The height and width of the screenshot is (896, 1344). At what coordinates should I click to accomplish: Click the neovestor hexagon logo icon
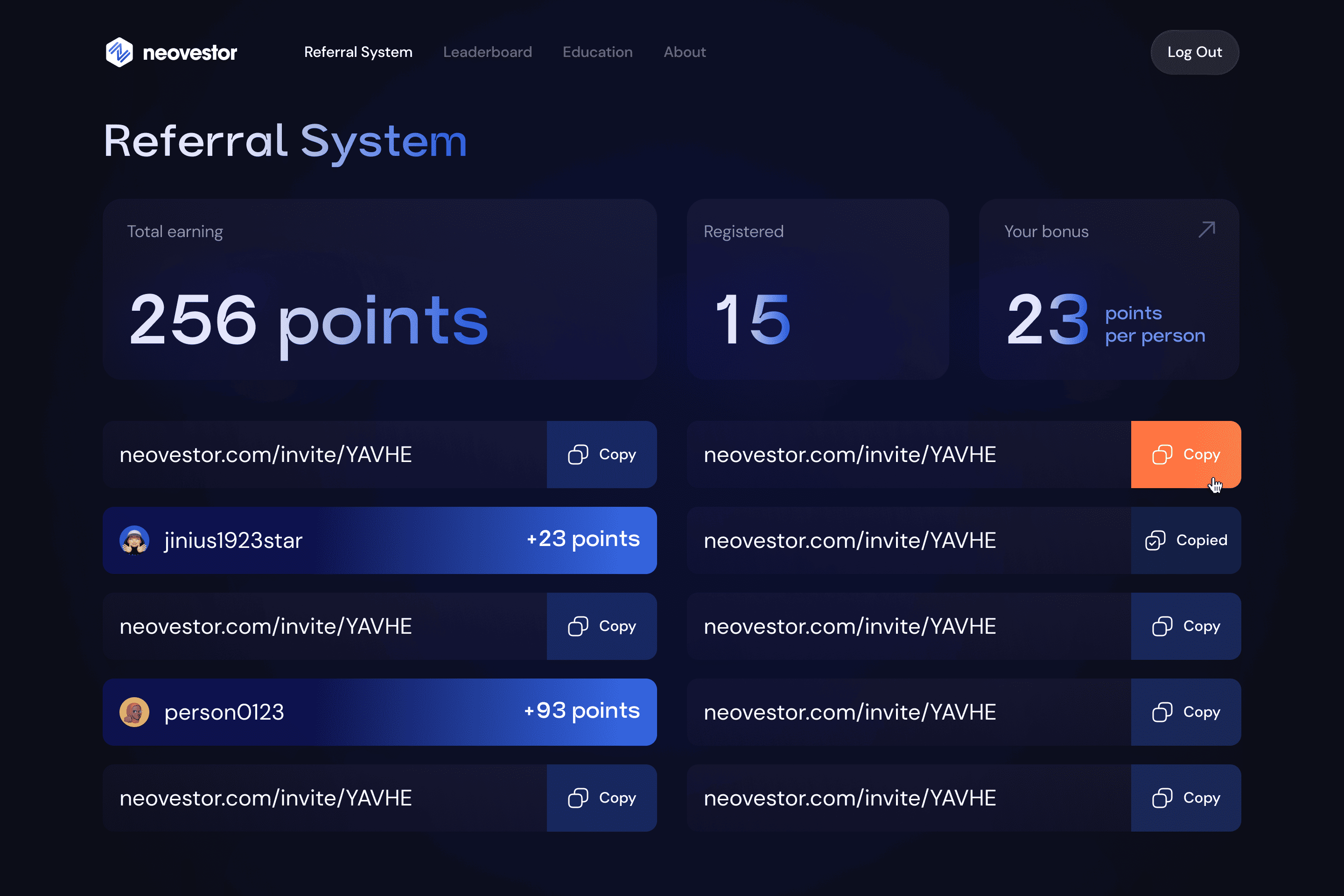(119, 52)
